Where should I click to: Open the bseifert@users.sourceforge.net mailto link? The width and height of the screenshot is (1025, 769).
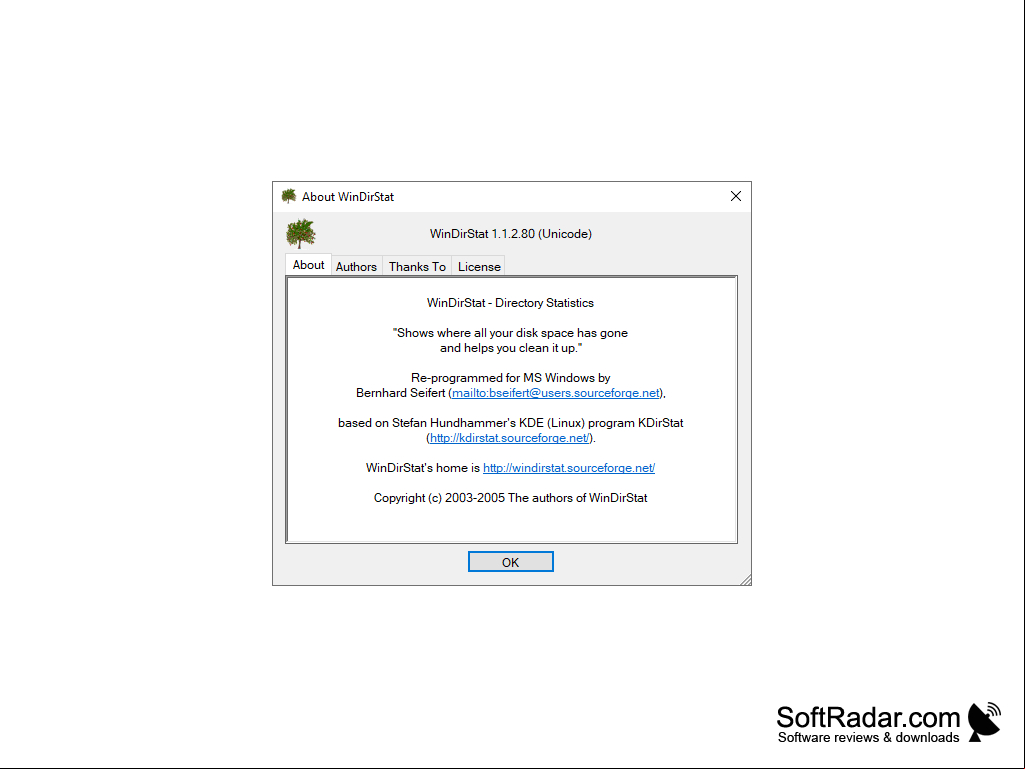[556, 393]
